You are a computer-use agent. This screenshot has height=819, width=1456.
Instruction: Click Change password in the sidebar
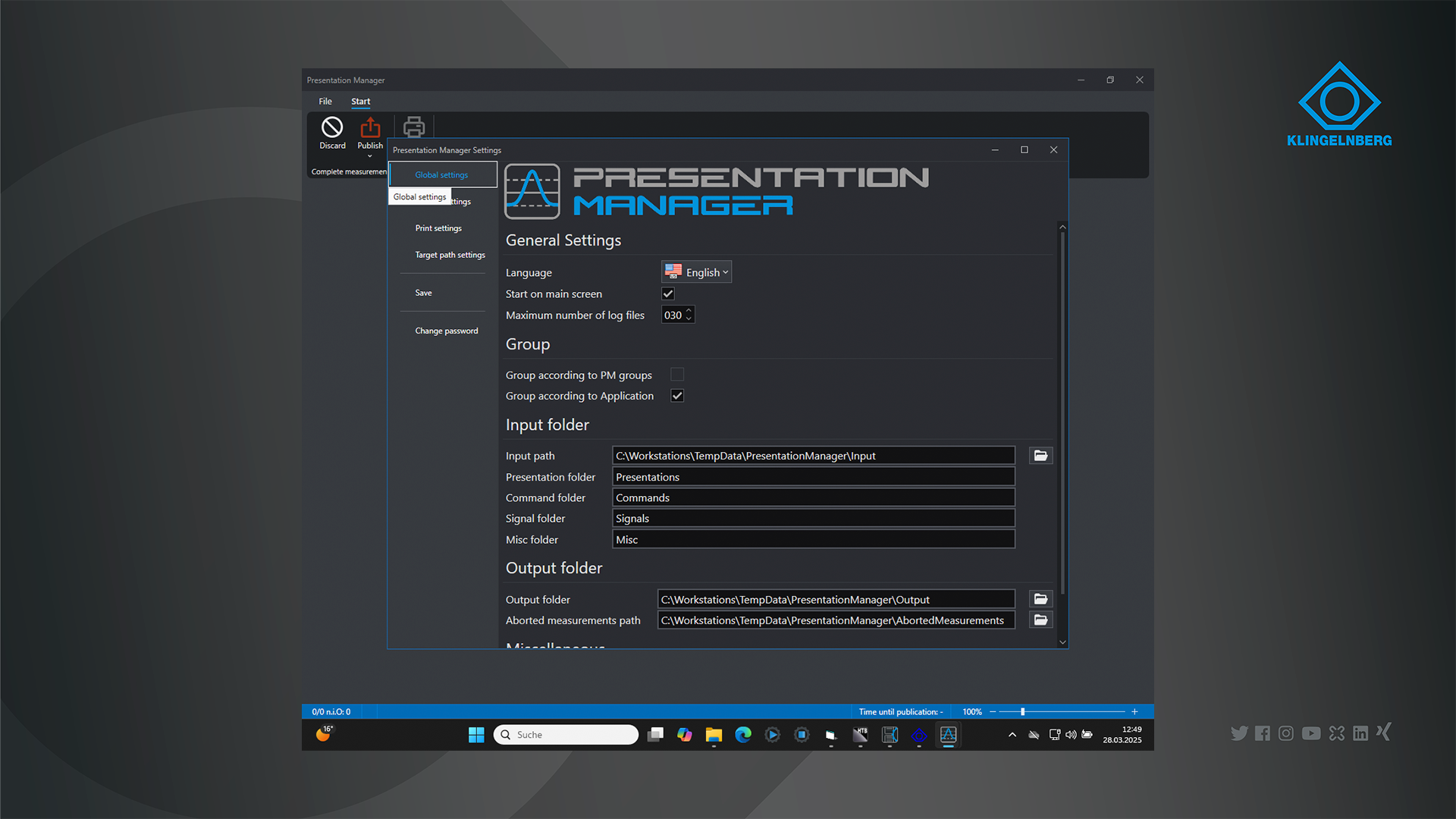click(x=447, y=331)
